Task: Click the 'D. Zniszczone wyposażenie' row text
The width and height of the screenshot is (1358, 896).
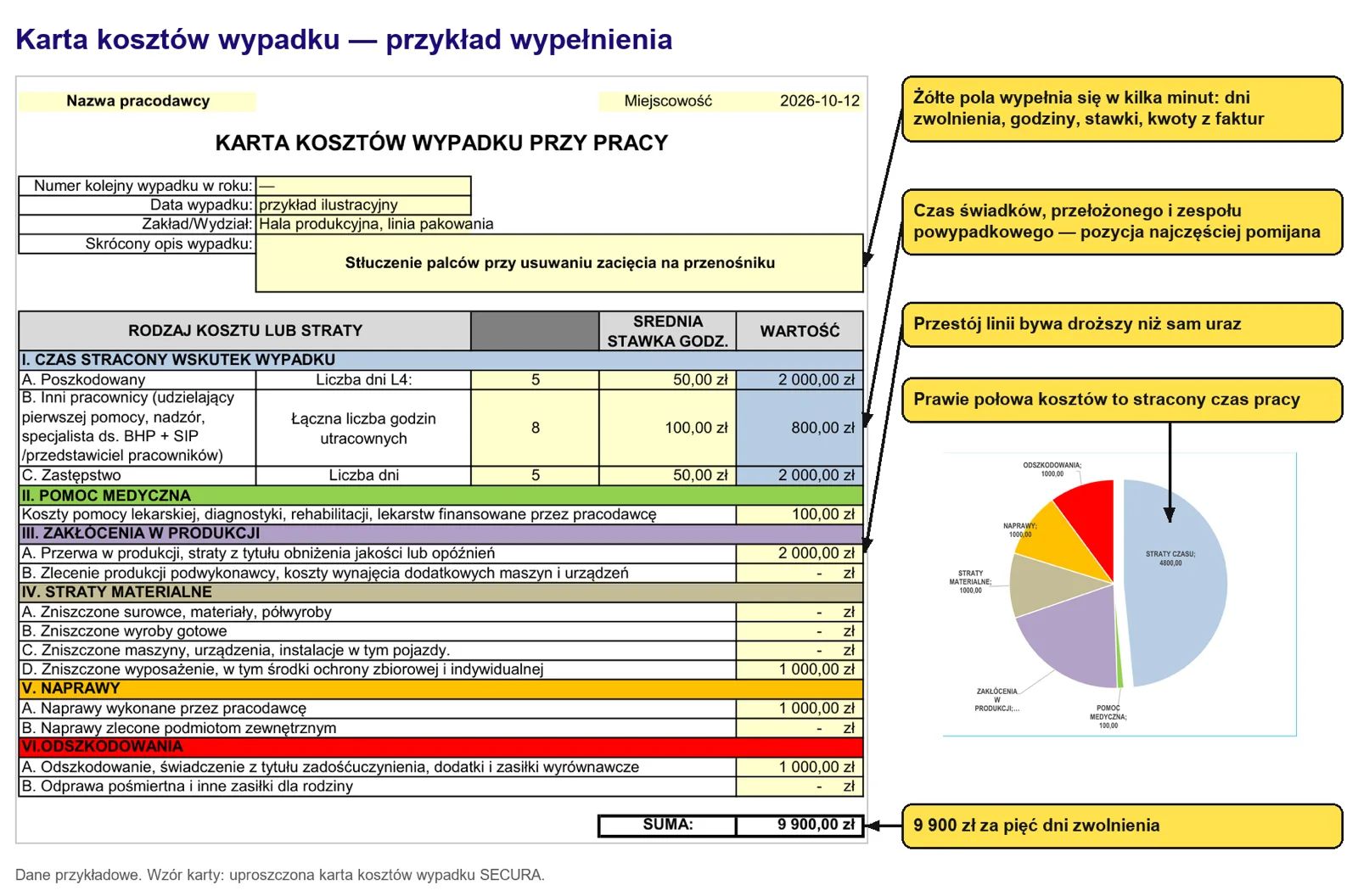Action: pyautogui.click(x=283, y=669)
